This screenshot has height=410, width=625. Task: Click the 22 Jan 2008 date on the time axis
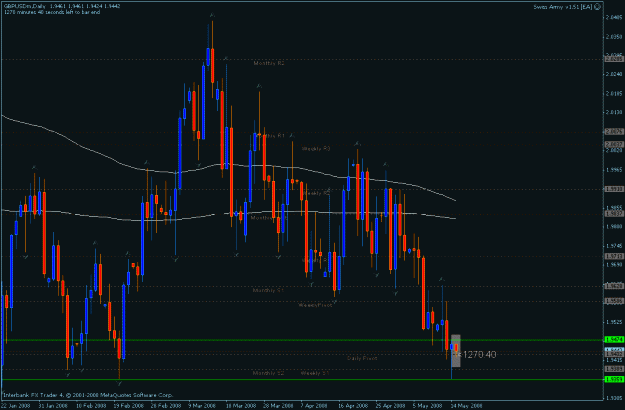pos(14,406)
